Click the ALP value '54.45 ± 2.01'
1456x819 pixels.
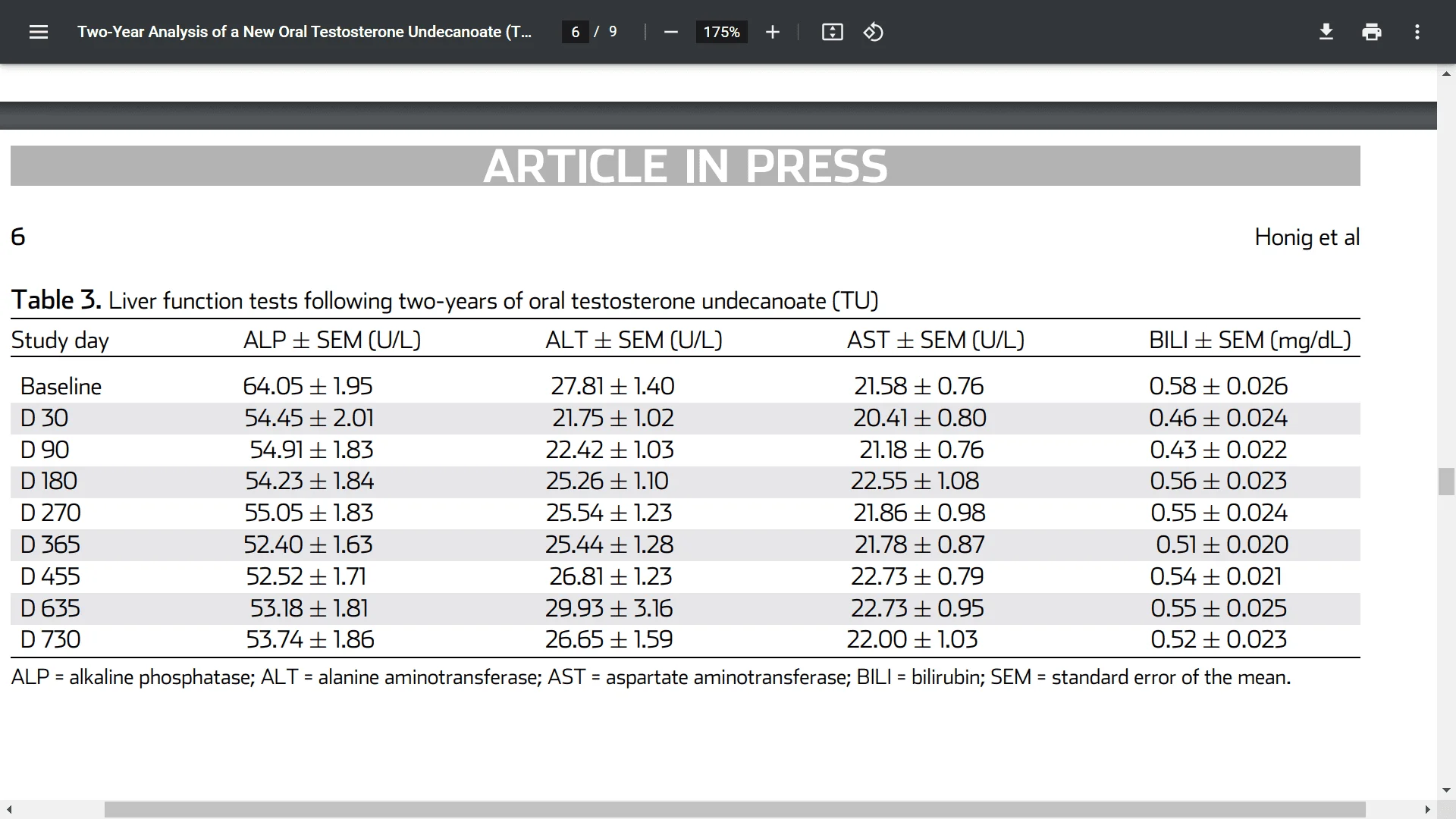[x=309, y=419]
